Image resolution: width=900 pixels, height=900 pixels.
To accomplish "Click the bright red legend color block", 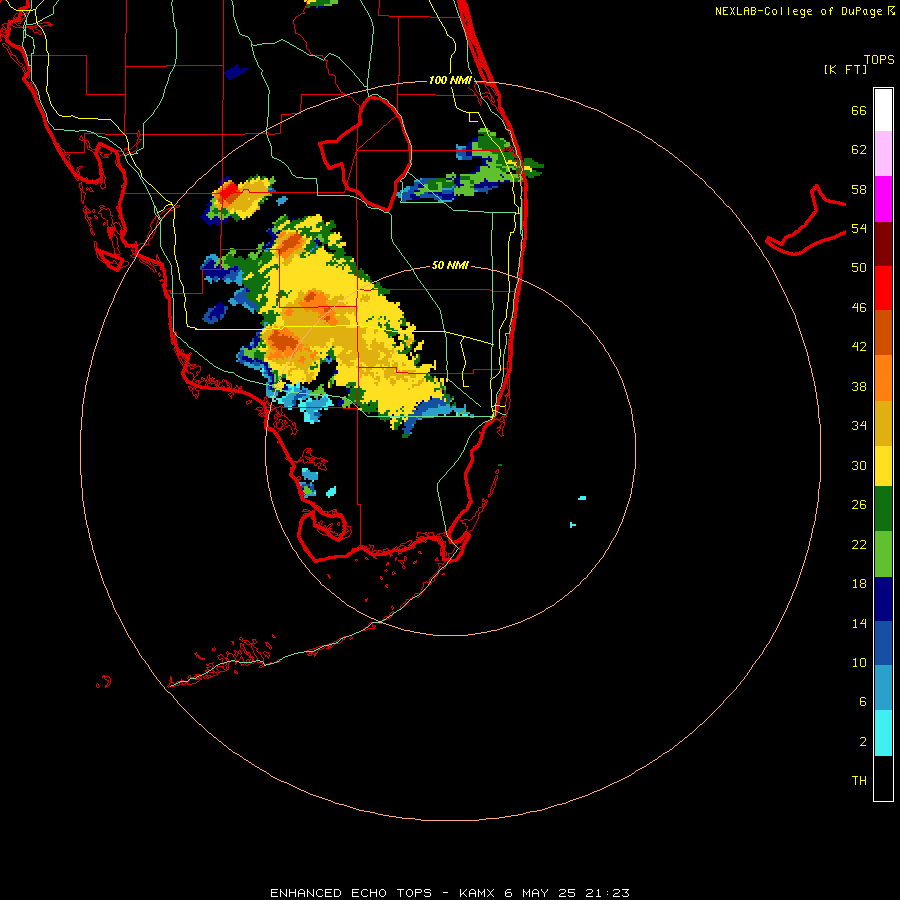I will click(x=883, y=288).
